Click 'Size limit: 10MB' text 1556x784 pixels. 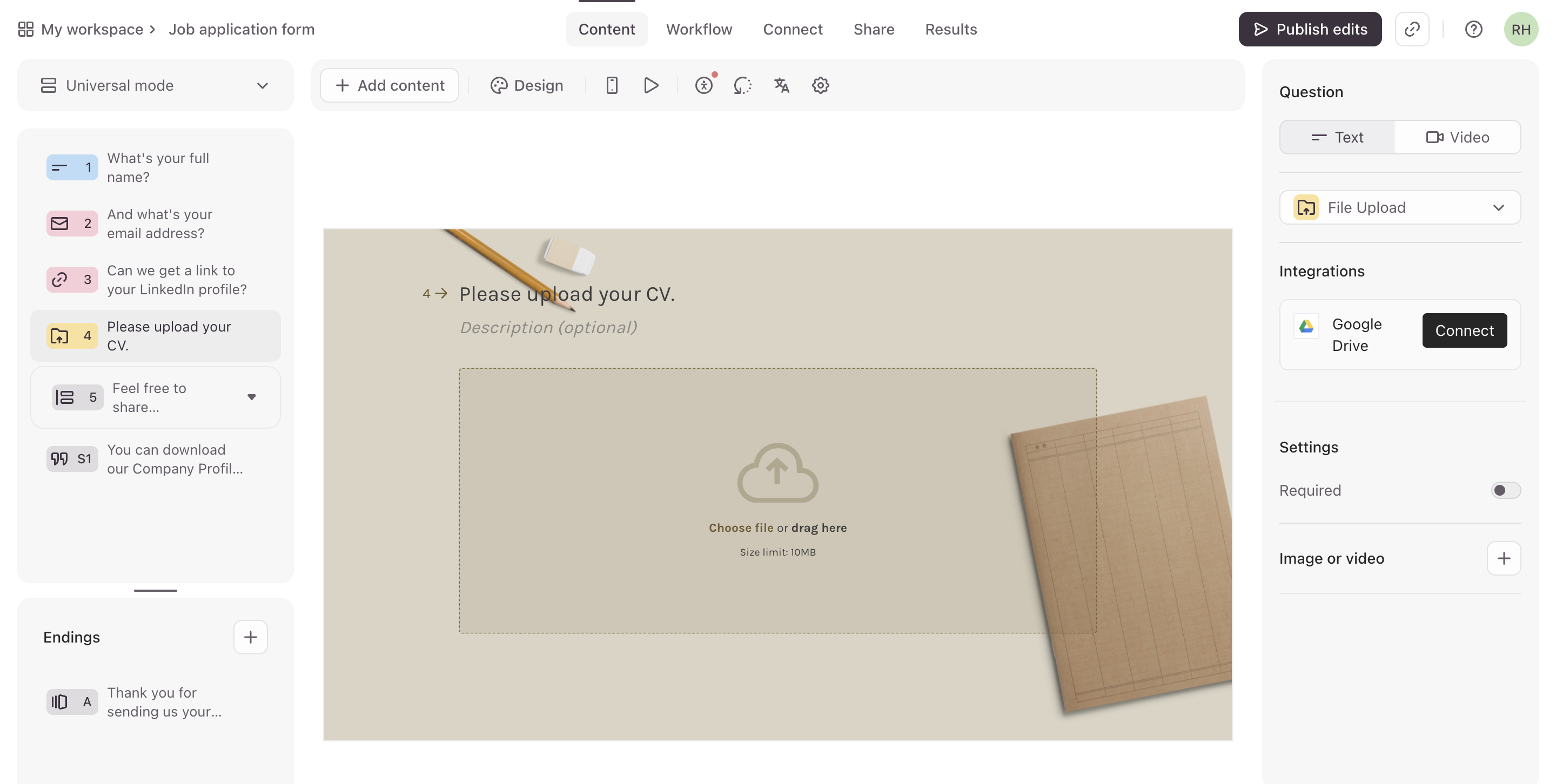click(777, 552)
